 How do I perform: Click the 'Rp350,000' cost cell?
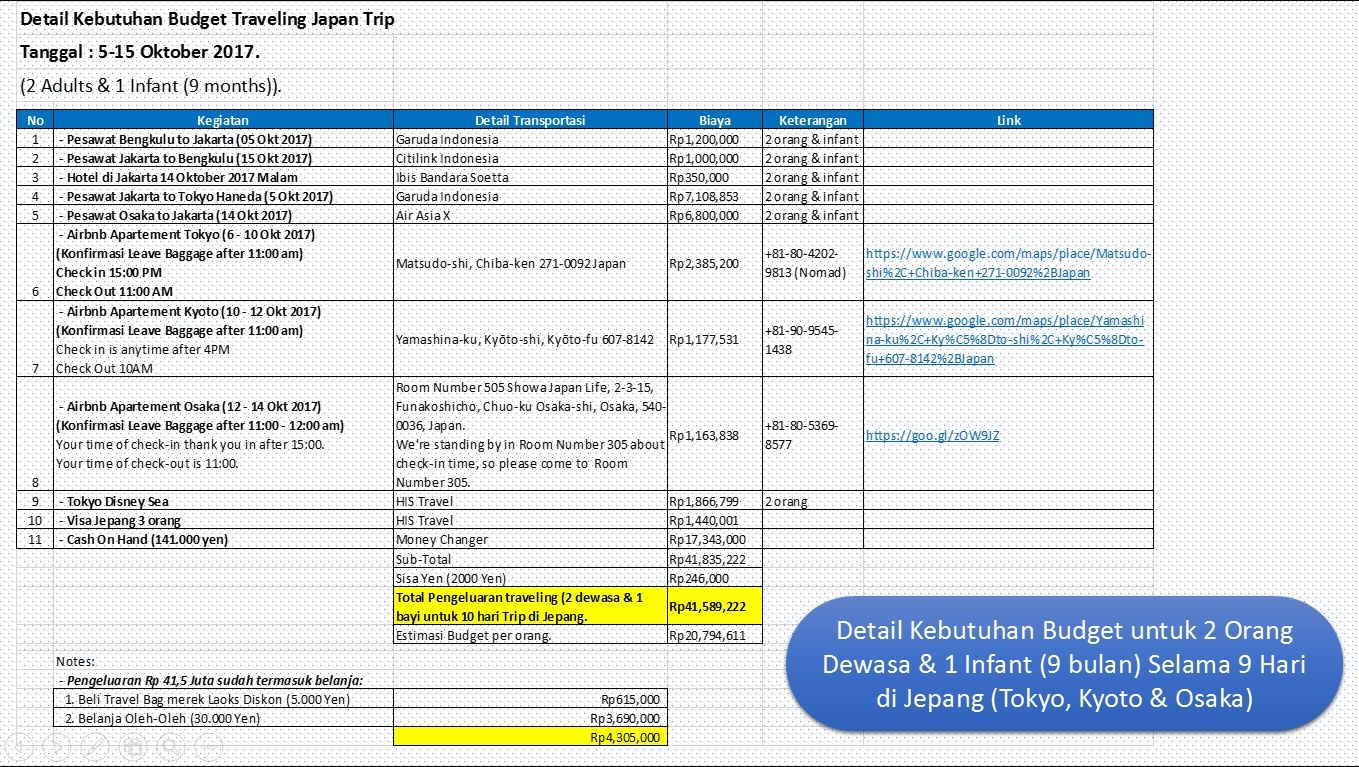tap(714, 177)
